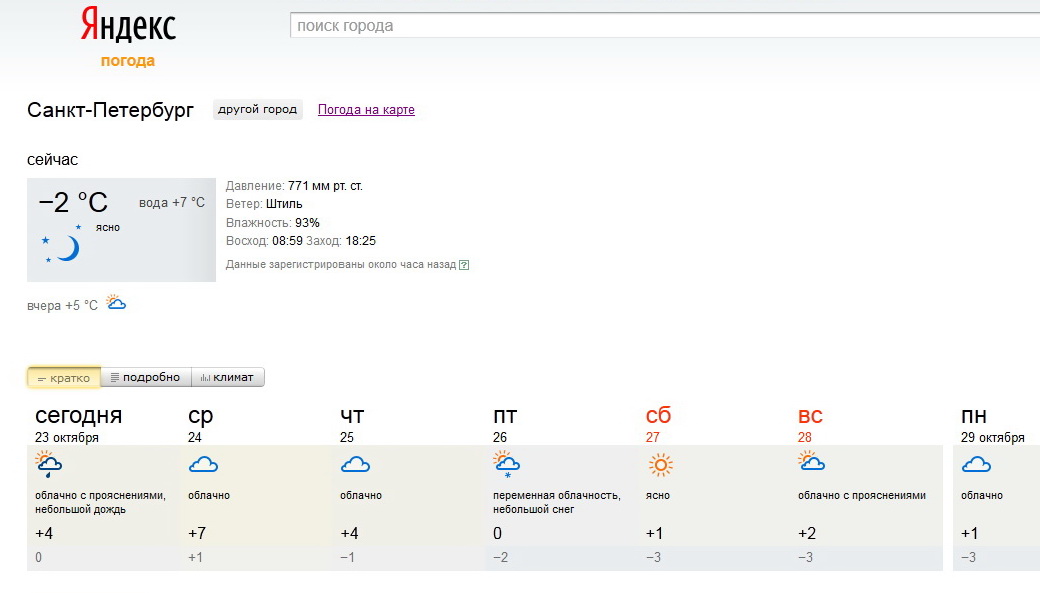
Task: Select the 'чт' day heading
Action: pos(352,416)
